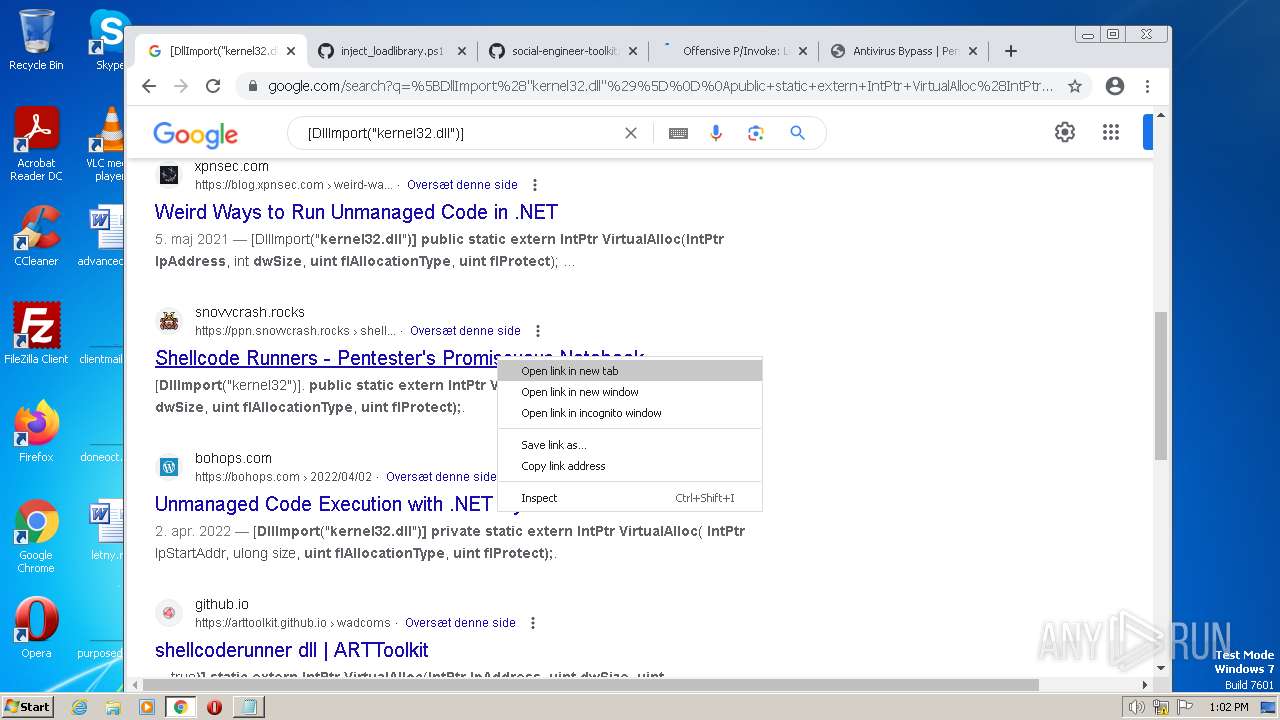Close the inject_loadlibrary.ps1 tab

tap(462, 51)
